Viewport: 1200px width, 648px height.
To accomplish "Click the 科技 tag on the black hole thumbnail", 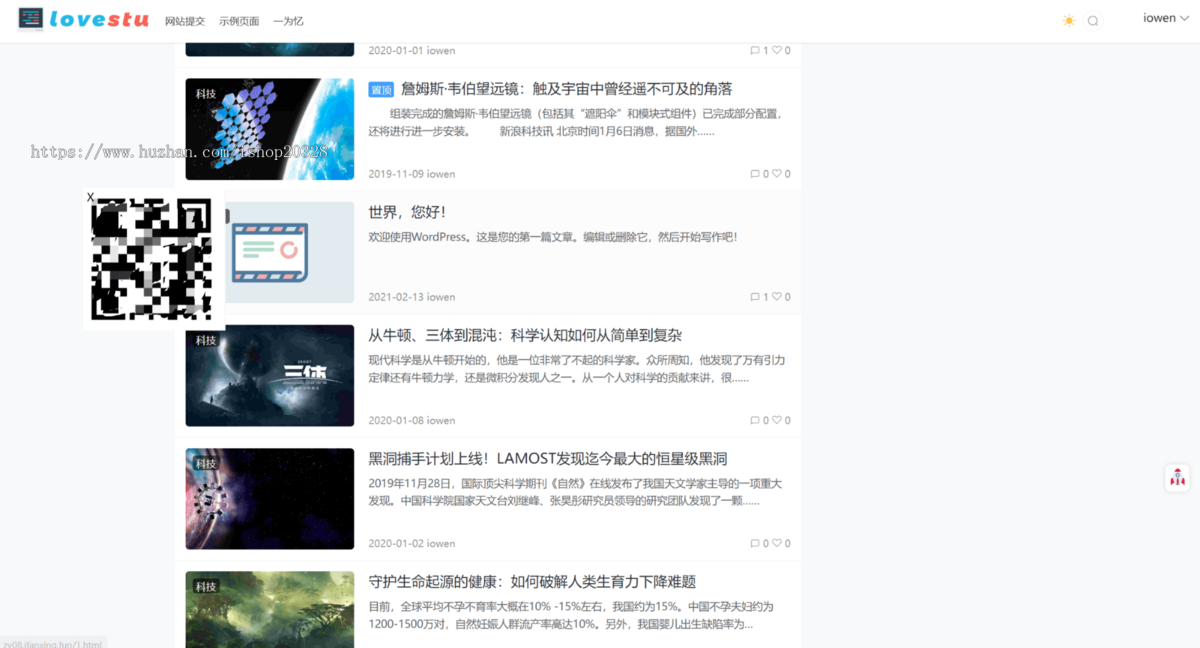I will pyautogui.click(x=206, y=463).
